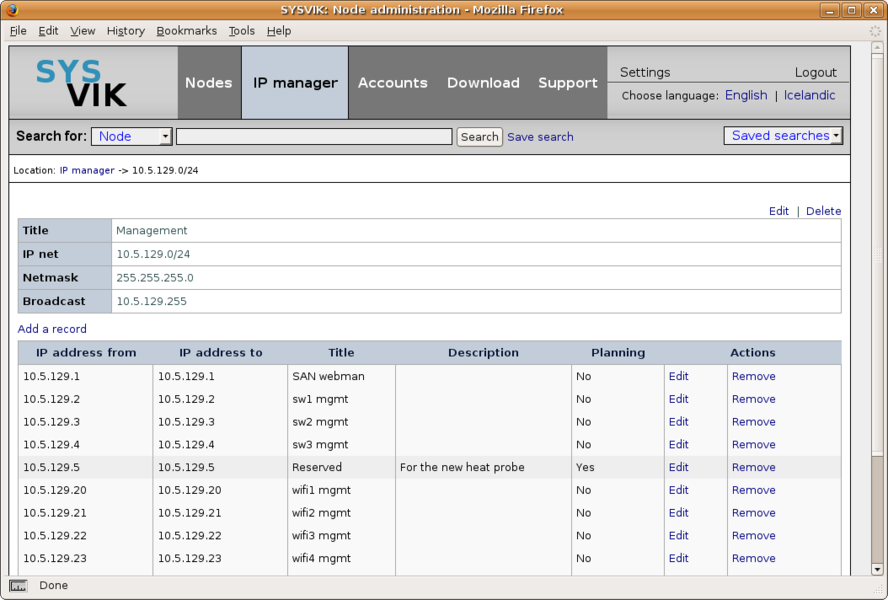
Task: Open the History menu
Action: (x=126, y=31)
